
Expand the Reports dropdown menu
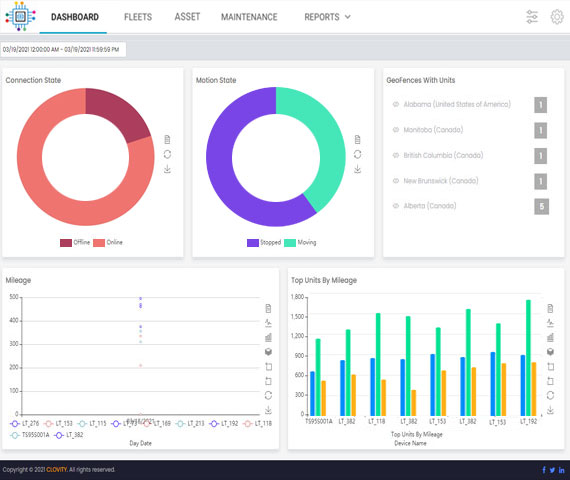click(327, 17)
